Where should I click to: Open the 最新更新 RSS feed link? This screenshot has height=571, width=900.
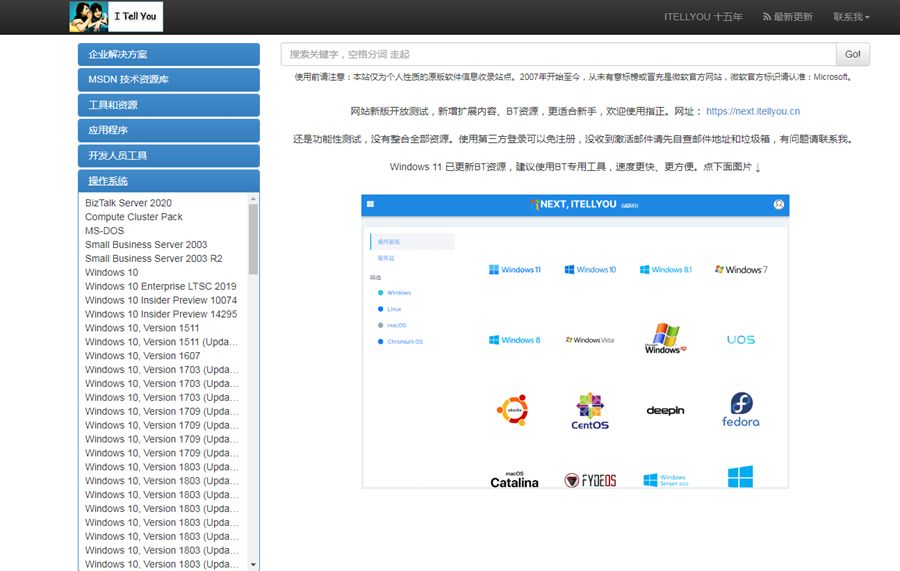coord(788,17)
